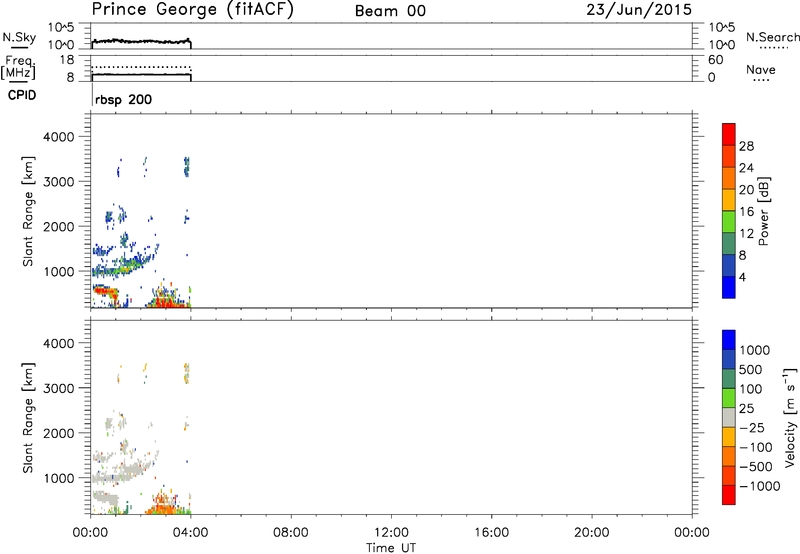The width and height of the screenshot is (800, 554).
Task: Click the 'Beam 00' label
Action: tap(390, 11)
